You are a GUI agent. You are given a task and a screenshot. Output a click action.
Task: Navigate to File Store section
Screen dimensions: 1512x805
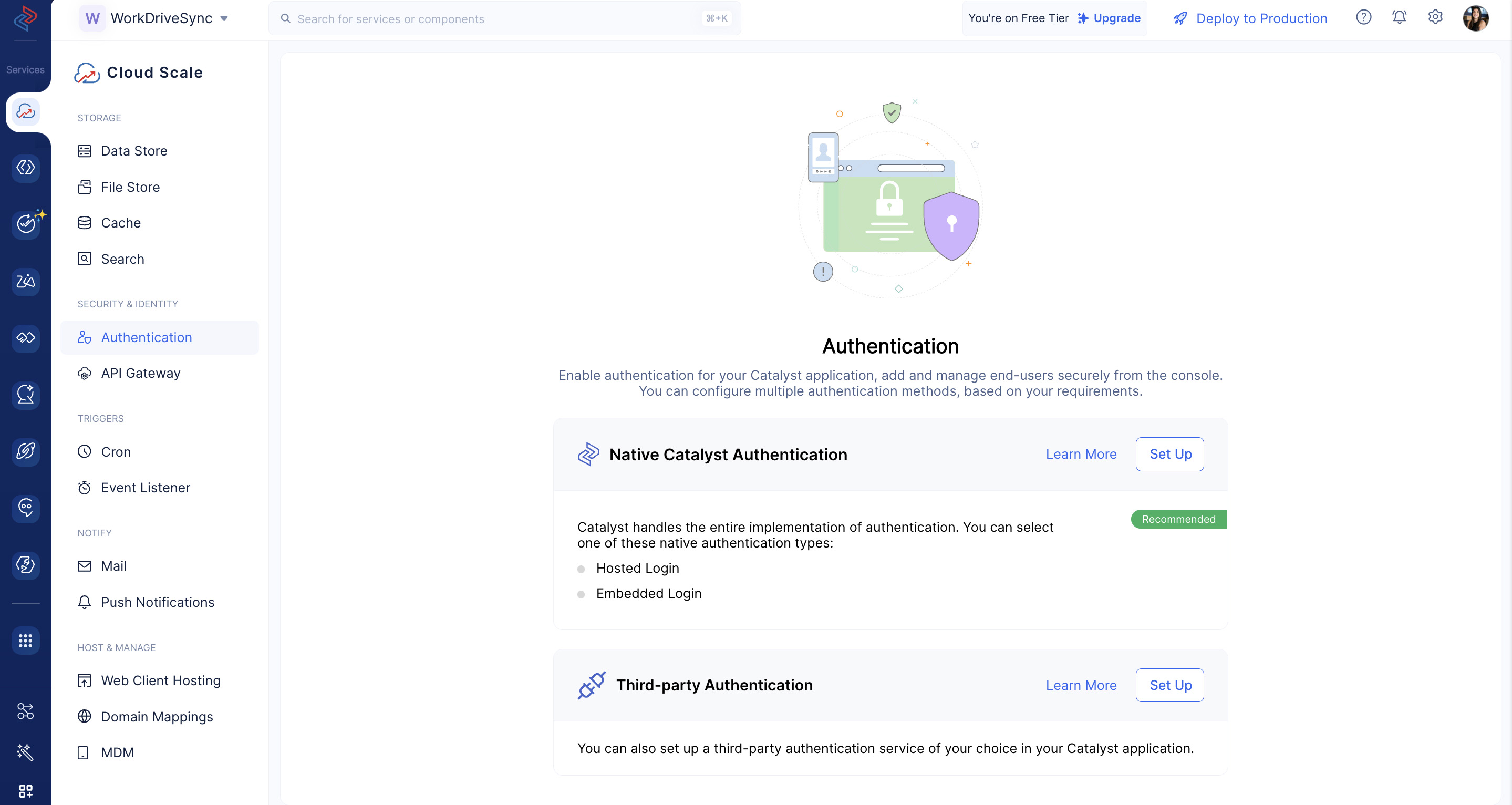pos(130,187)
